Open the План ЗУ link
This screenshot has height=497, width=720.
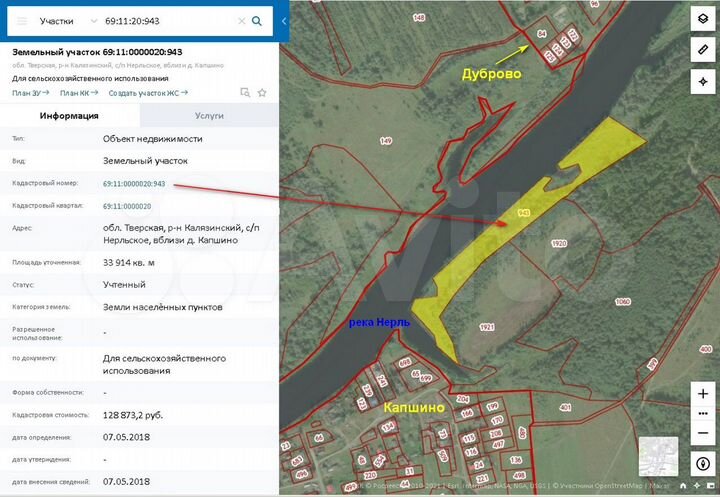[30, 93]
